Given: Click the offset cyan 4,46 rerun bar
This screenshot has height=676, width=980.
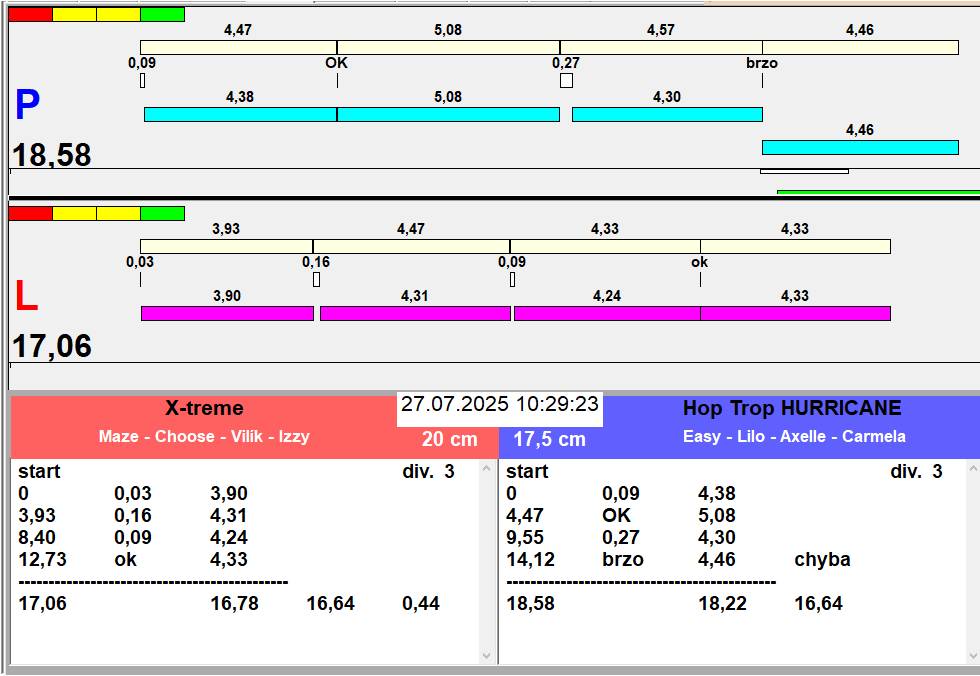Looking at the screenshot, I should (x=860, y=148).
